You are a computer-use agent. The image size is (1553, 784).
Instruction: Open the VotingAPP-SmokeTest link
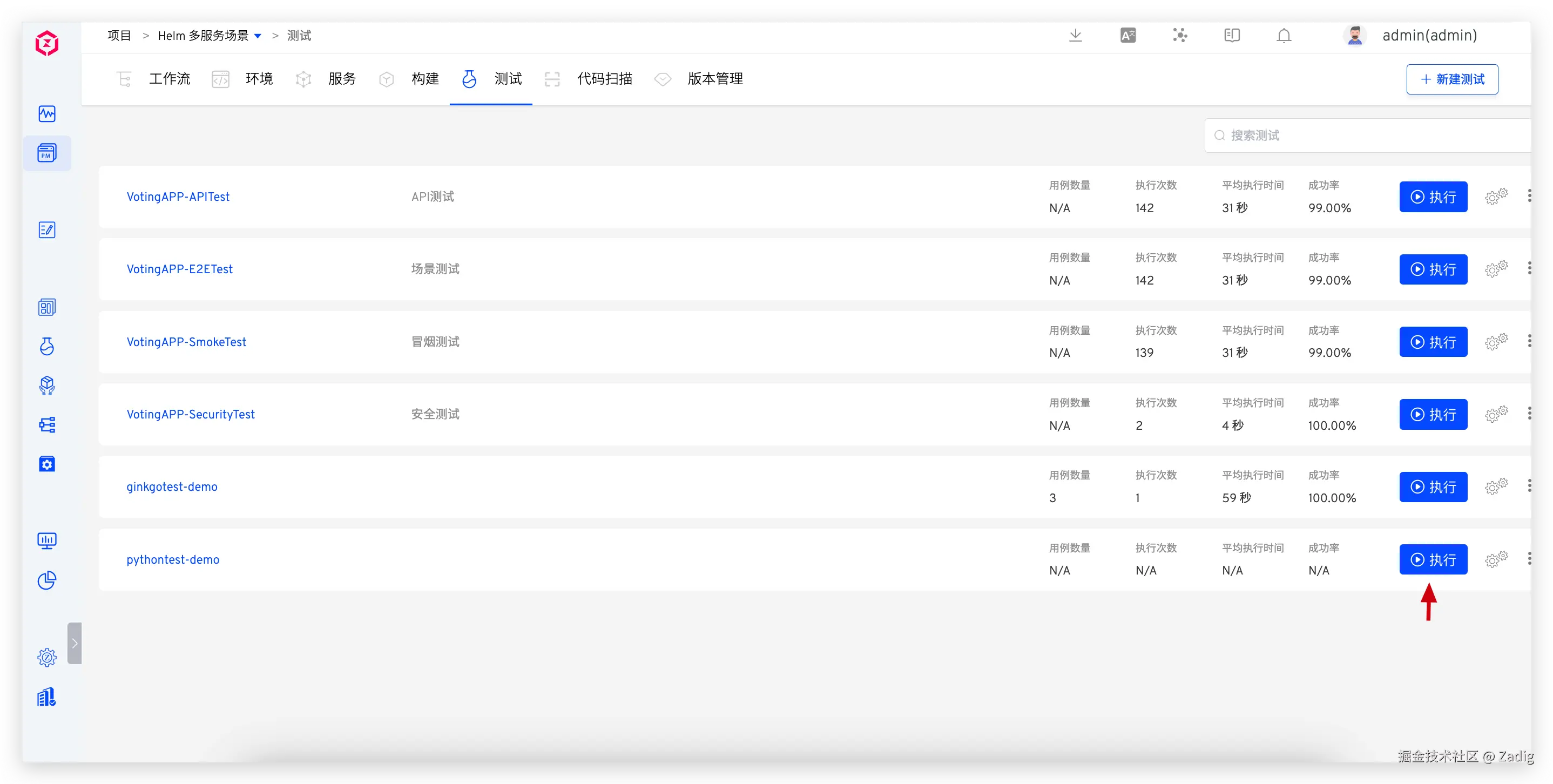[x=186, y=342]
